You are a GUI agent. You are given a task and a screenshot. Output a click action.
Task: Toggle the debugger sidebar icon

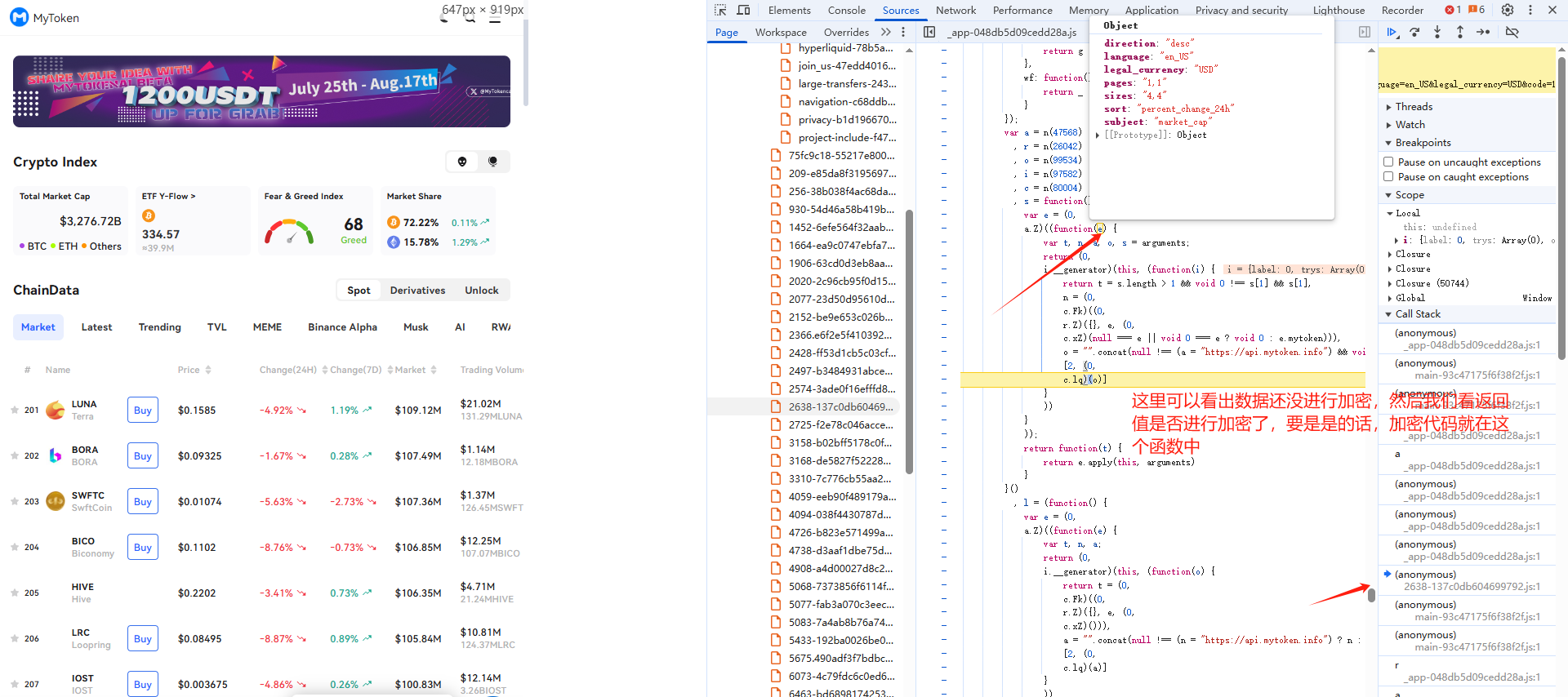point(1365,32)
